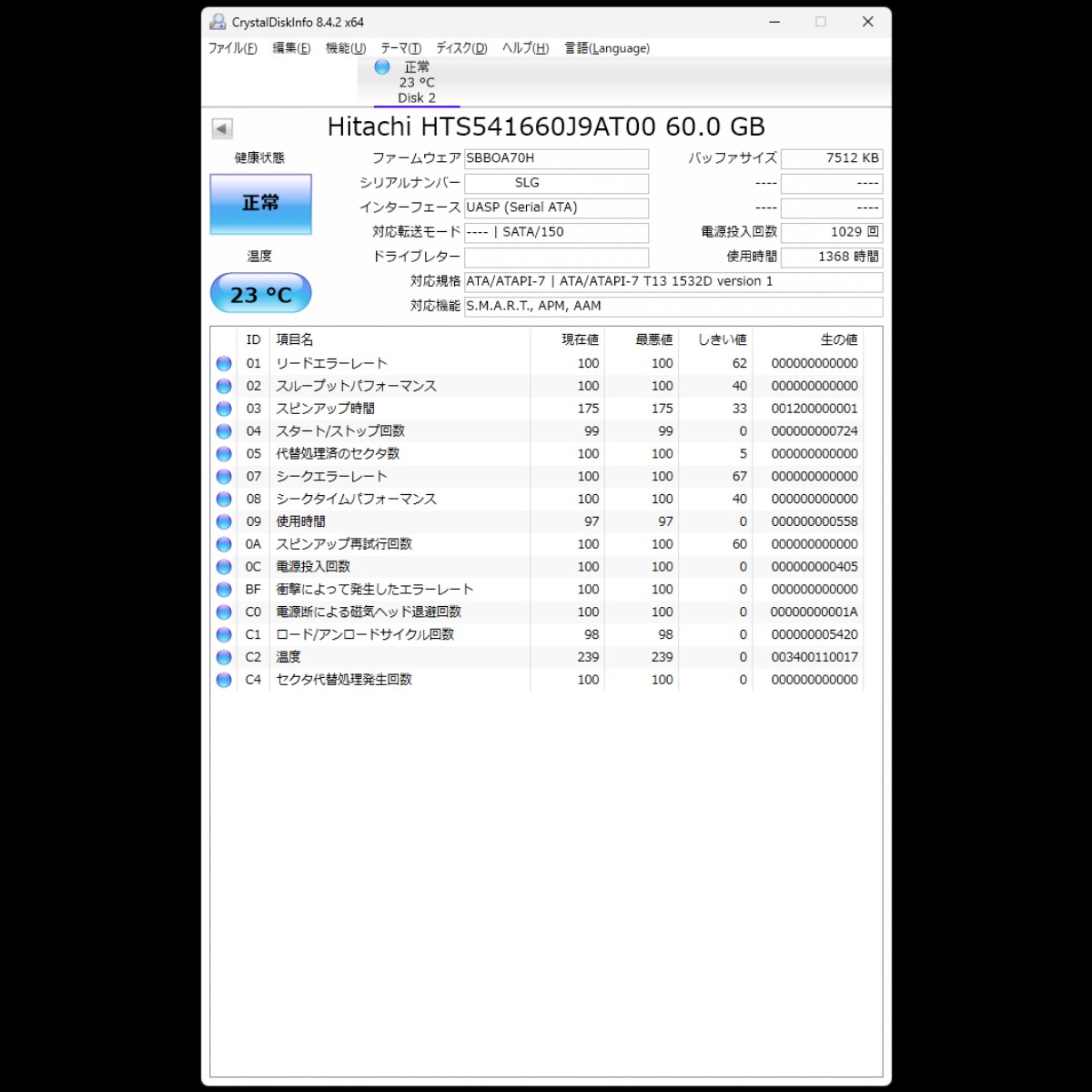The height and width of the screenshot is (1092, 1092).
Task: Open the ディスク(D) menu
Action: coord(461,48)
